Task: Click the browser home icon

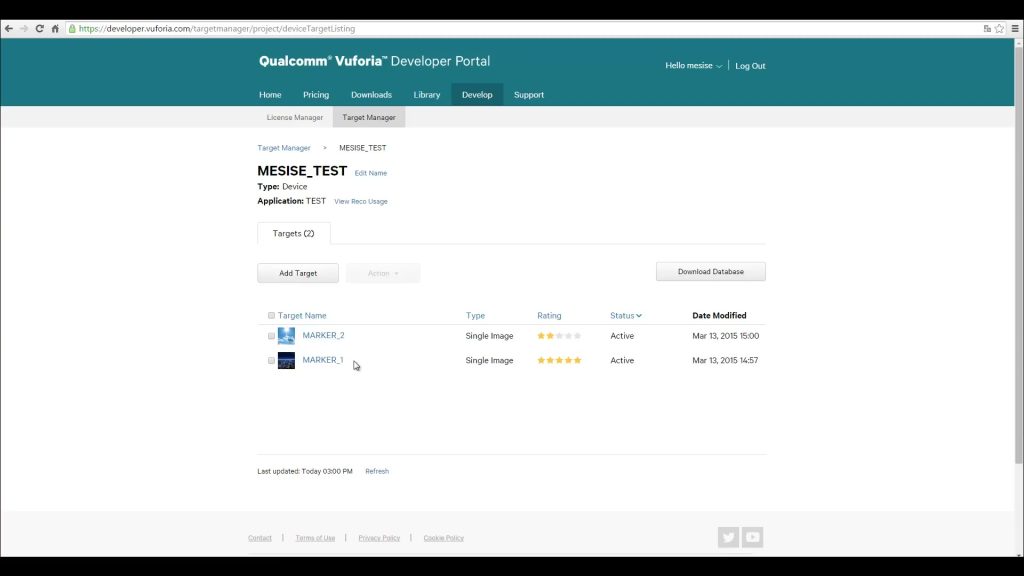Action: [x=56, y=29]
